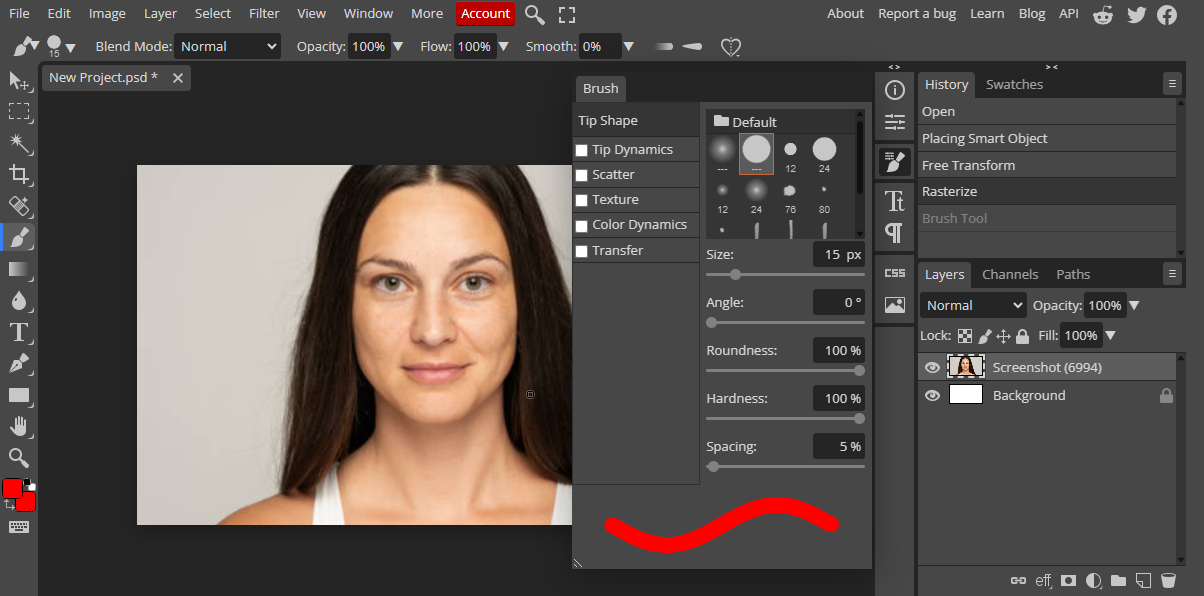
Task: Select the Gradient tool
Action: pos(19,269)
